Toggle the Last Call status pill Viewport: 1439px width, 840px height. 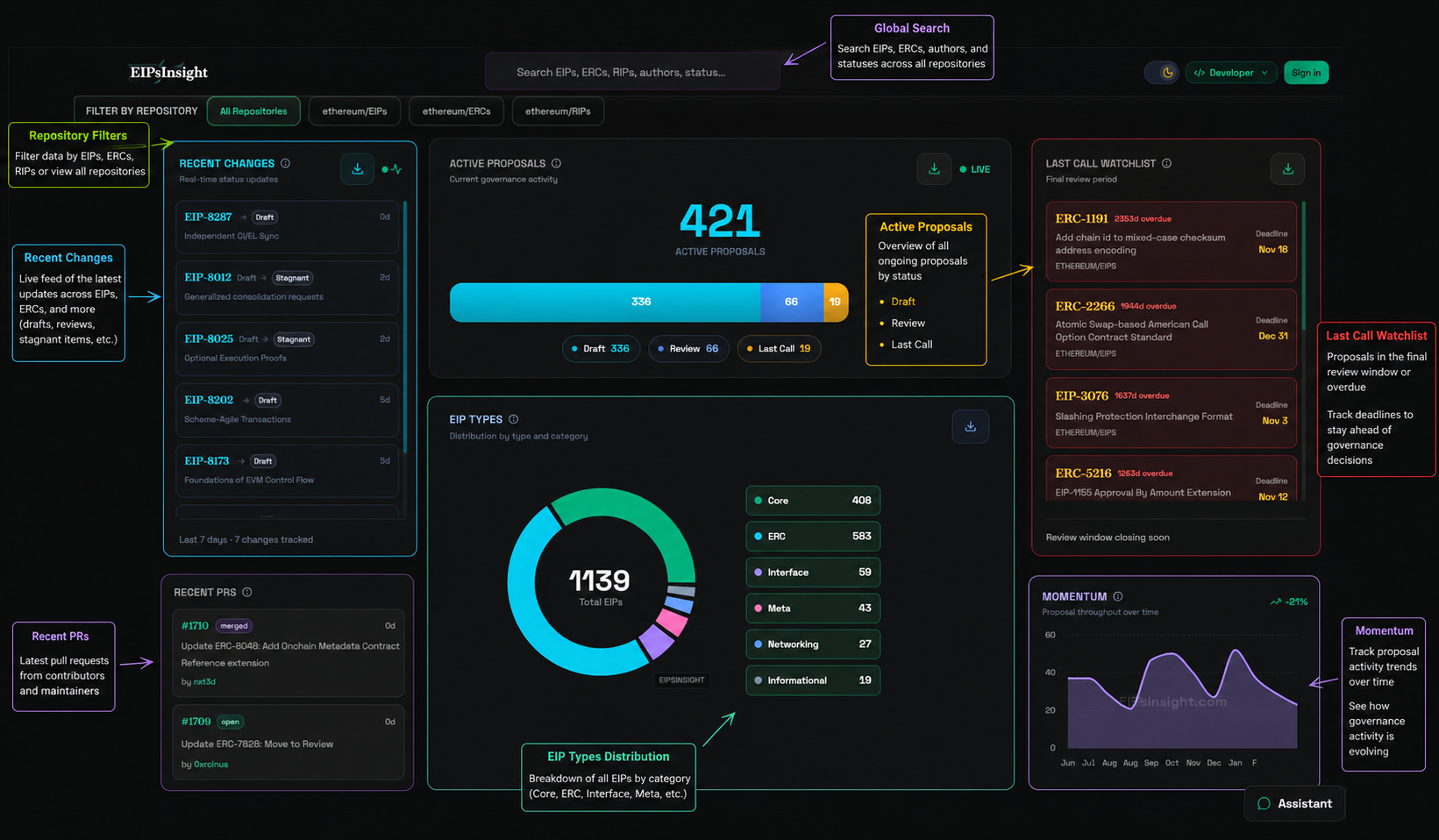coord(779,349)
